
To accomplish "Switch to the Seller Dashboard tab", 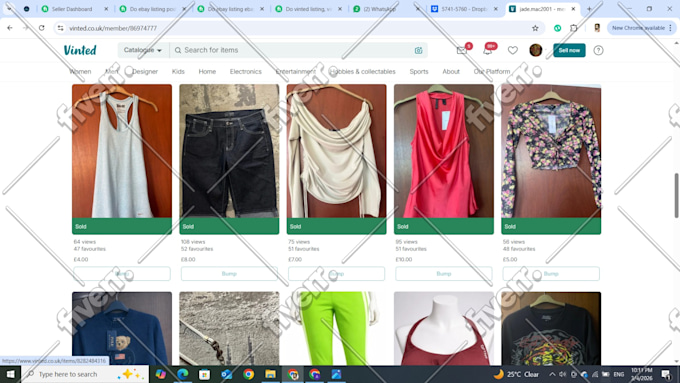I will (72, 9).
